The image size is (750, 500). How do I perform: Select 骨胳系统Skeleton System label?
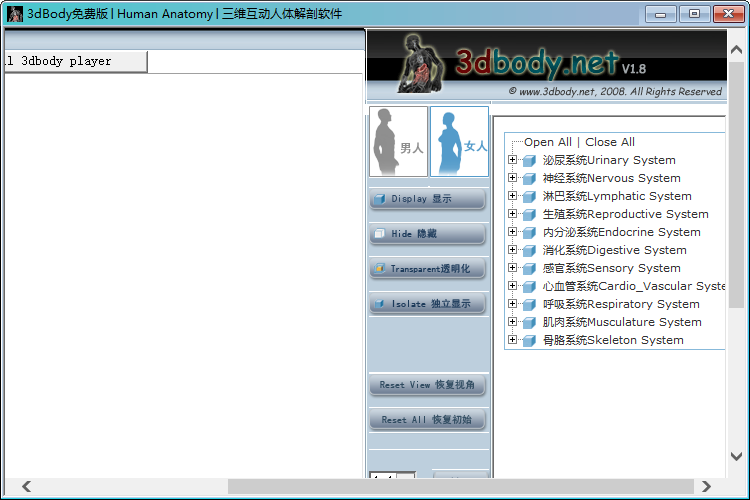click(613, 341)
